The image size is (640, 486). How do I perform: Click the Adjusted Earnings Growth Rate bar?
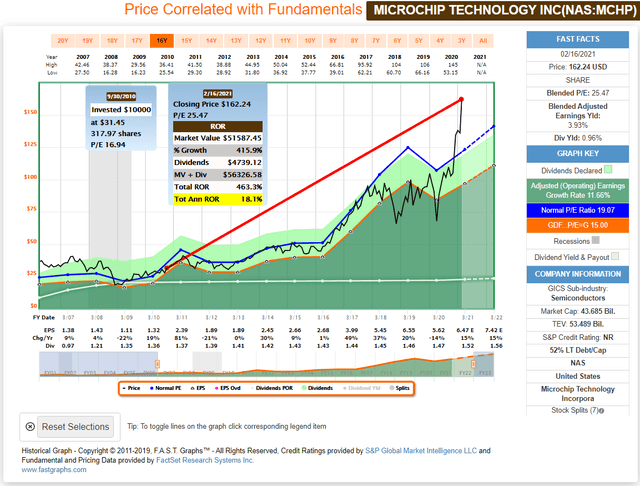point(578,191)
